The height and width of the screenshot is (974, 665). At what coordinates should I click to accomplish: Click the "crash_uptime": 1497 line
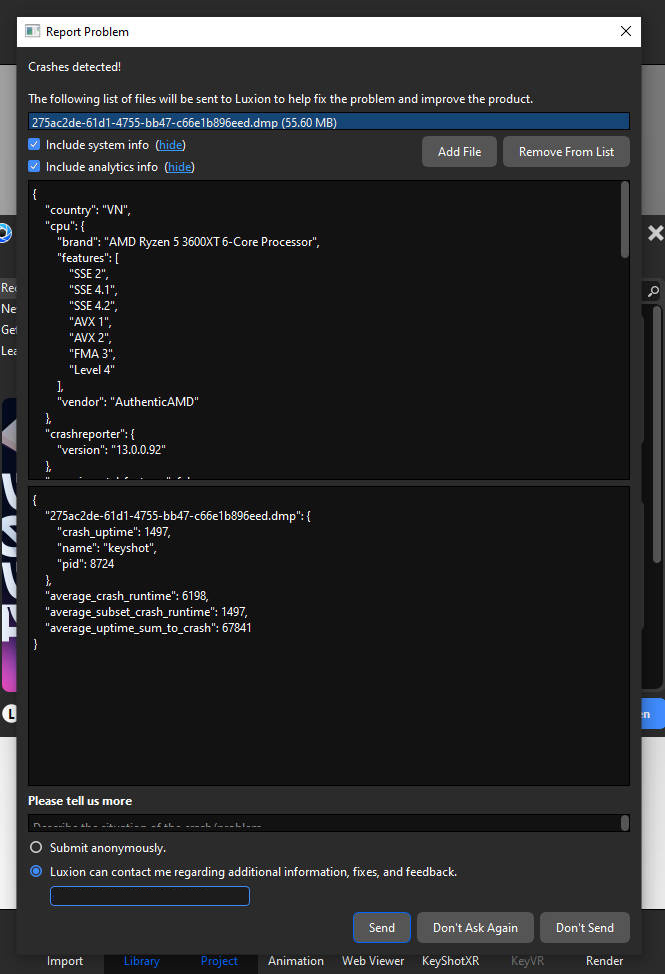click(114, 532)
